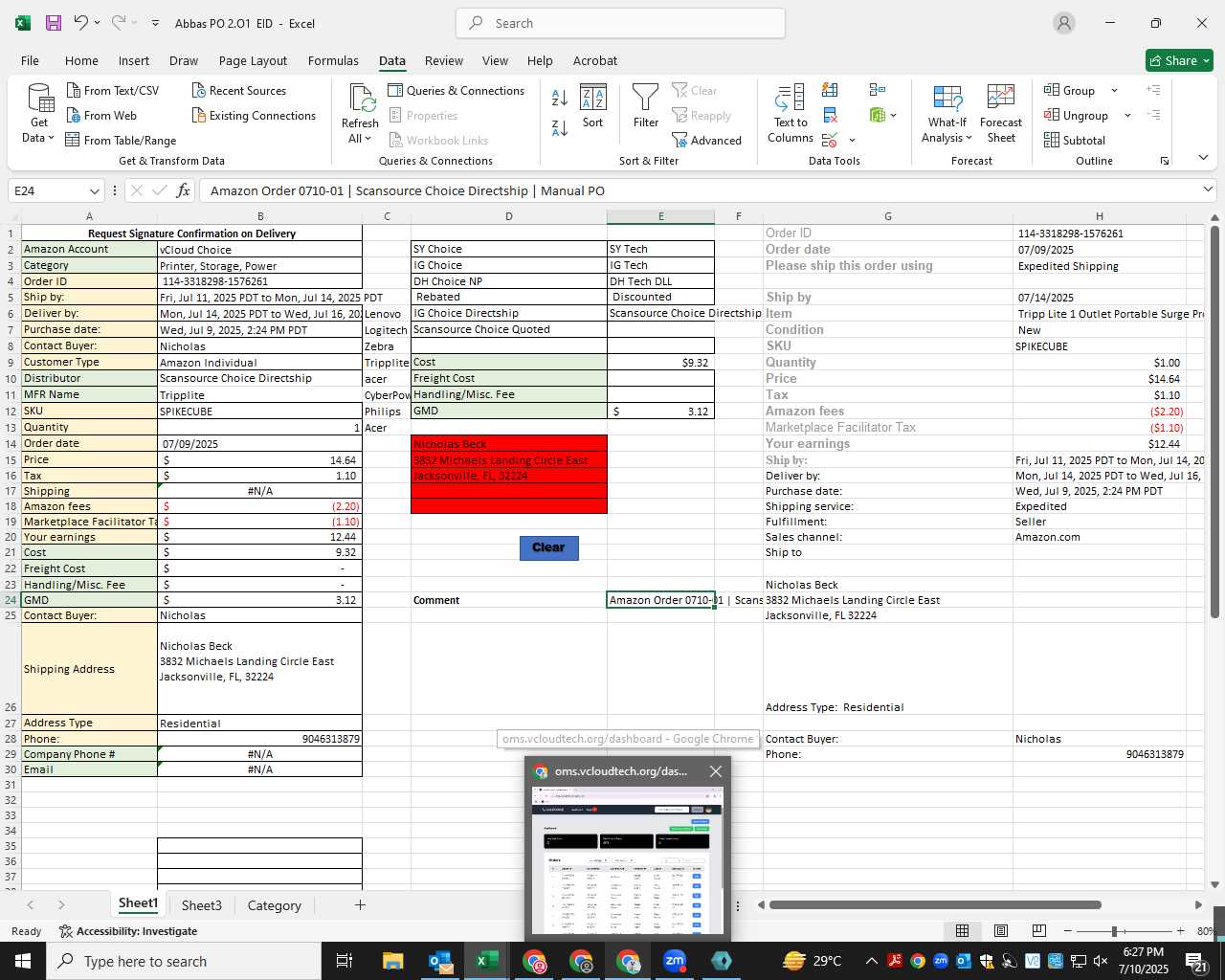Switch to Page Break Preview
1225x980 pixels.
tap(1038, 930)
